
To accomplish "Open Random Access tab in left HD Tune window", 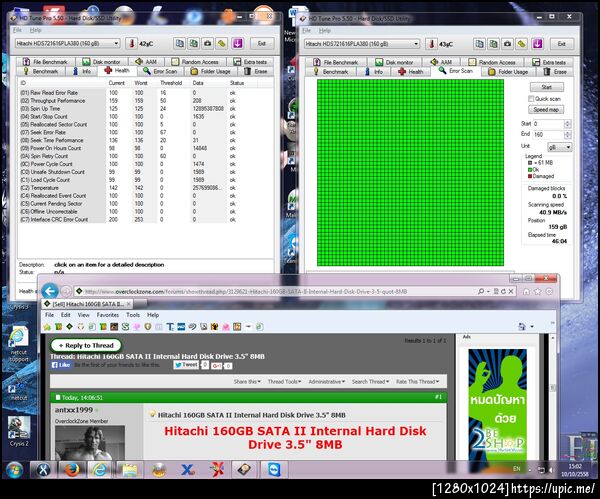I will (195, 62).
